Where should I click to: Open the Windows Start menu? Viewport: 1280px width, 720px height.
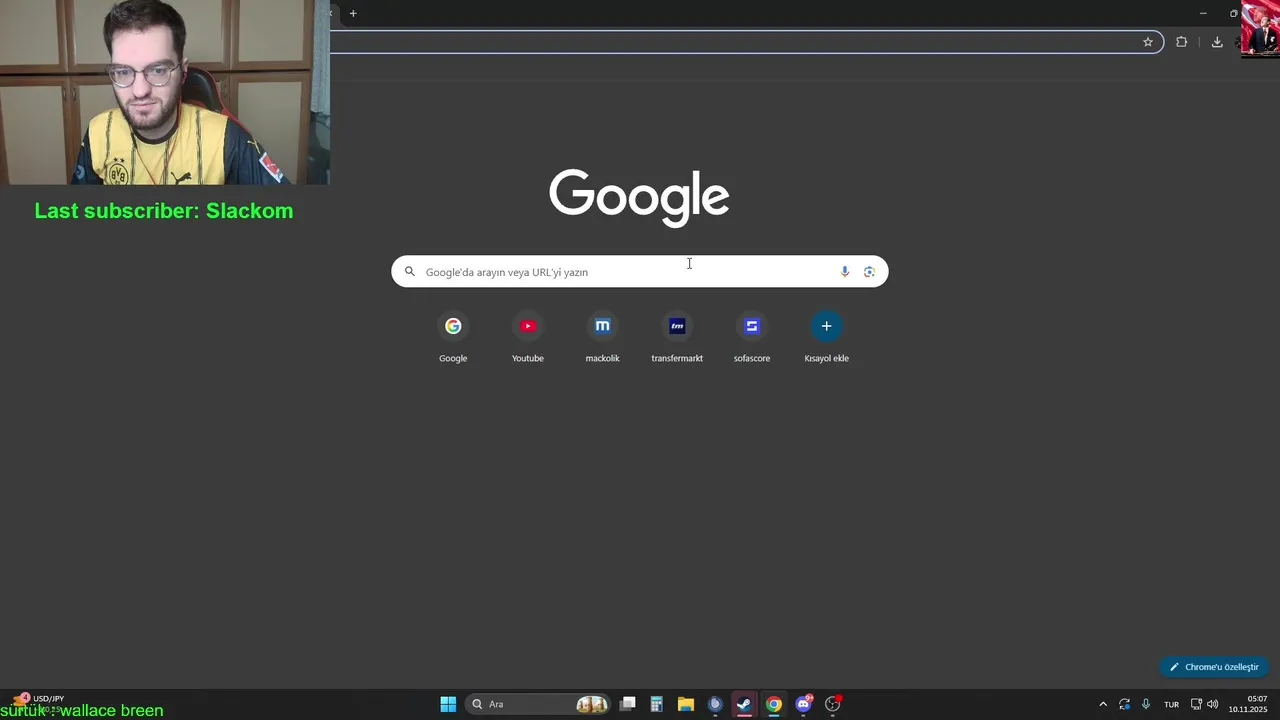pyautogui.click(x=448, y=704)
